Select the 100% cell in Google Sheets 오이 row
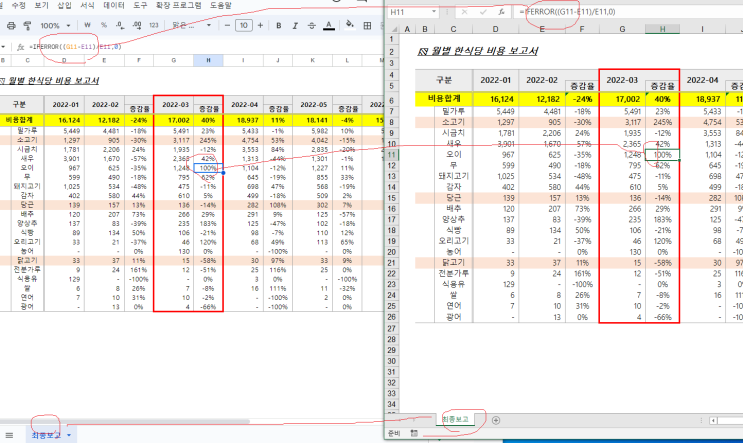The width and height of the screenshot is (743, 443). coord(208,168)
